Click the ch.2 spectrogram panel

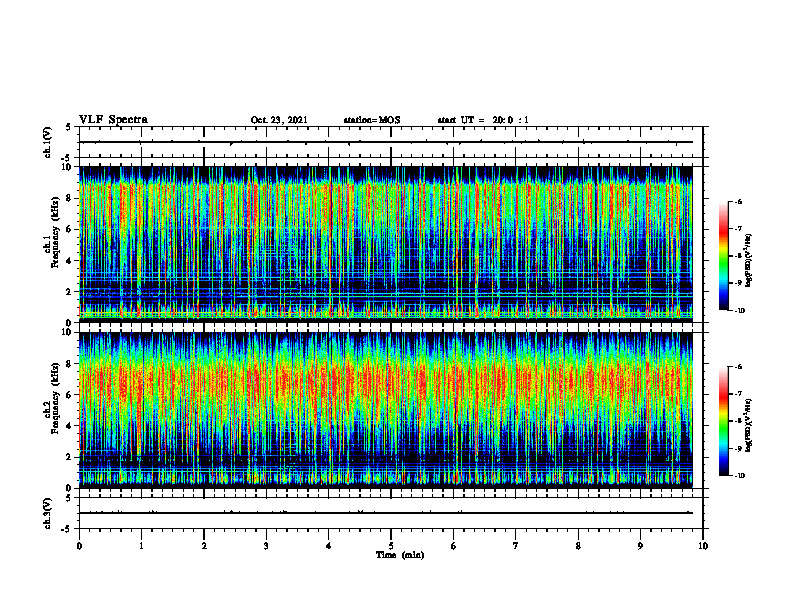pyautogui.click(x=386, y=410)
